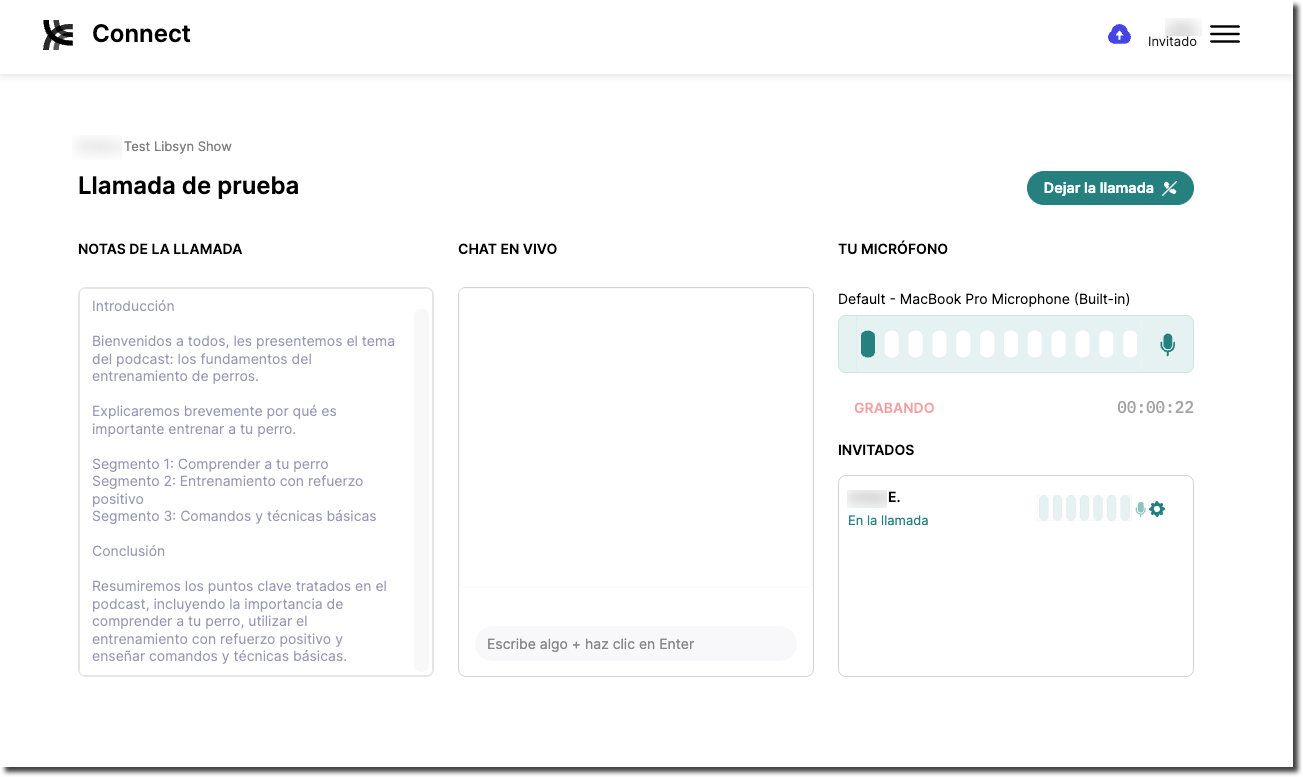Click the chat message input field
Screen dimensions: 1303x777
(636, 644)
